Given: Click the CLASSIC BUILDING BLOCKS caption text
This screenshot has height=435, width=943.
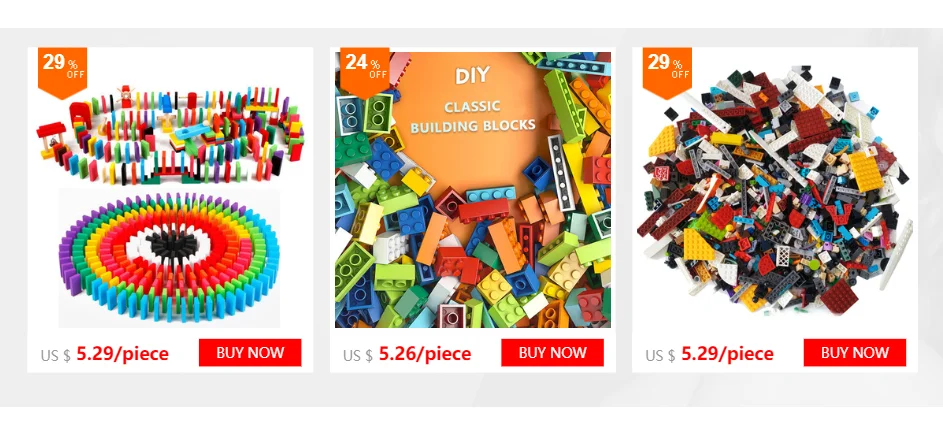Looking at the screenshot, I should click(472, 117).
